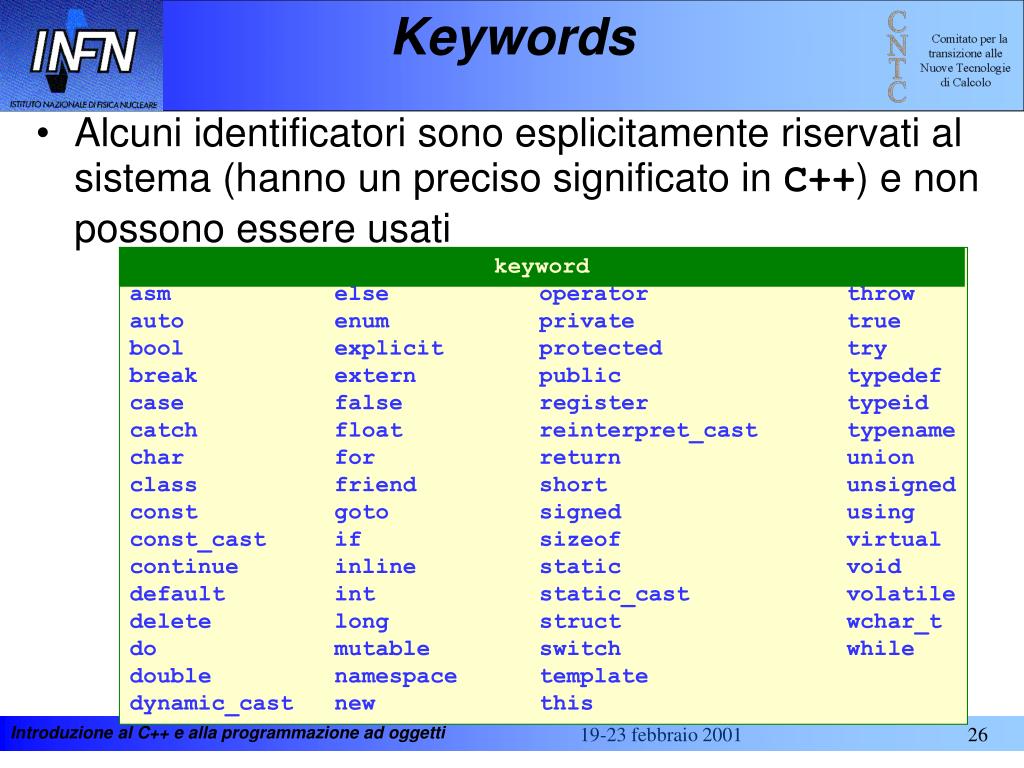Select the keyword short
The height and width of the screenshot is (768, 1024).
[x=573, y=485]
